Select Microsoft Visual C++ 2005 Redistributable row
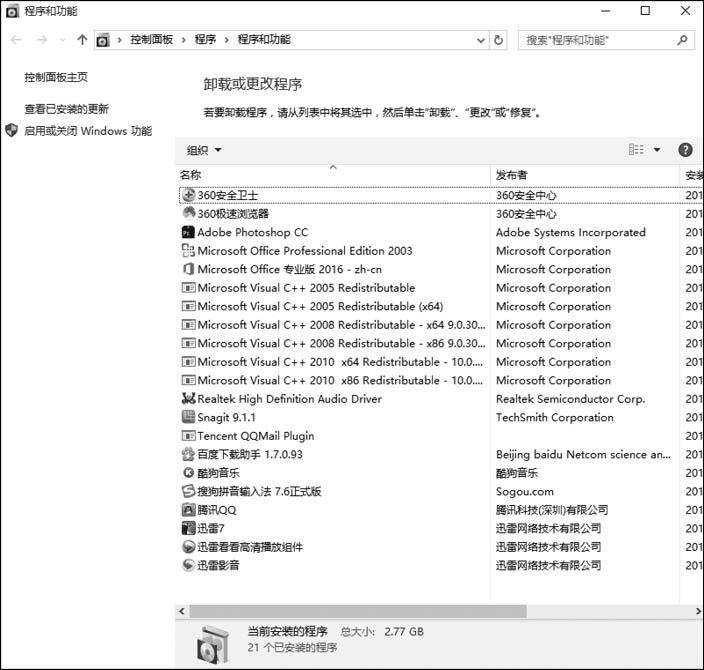704x670 pixels. point(441,287)
